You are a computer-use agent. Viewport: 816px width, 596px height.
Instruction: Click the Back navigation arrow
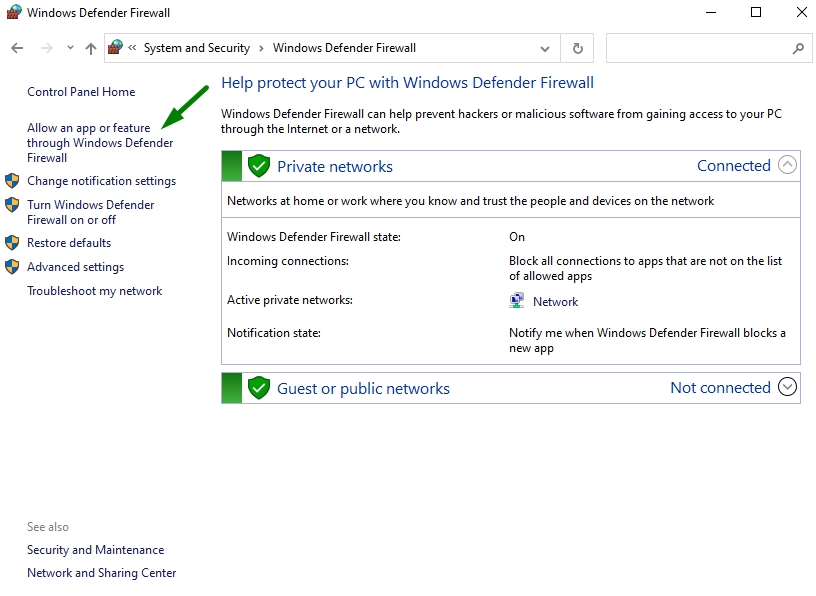coord(17,48)
